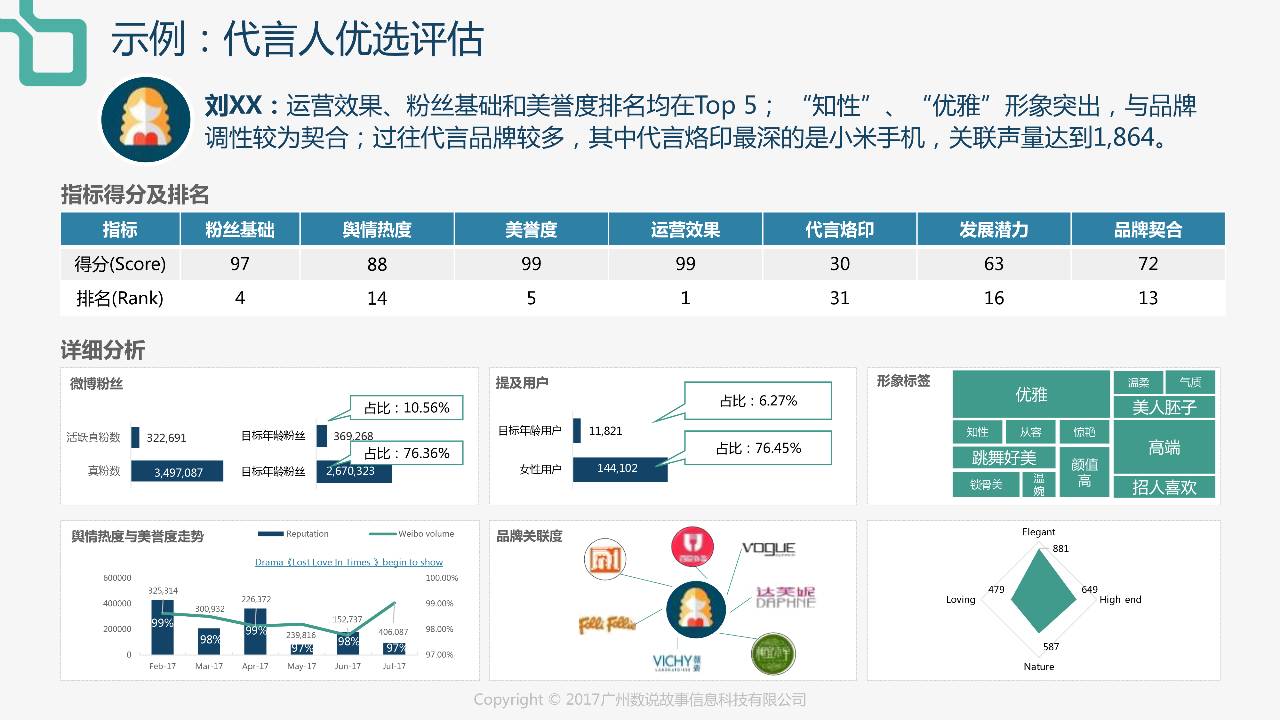Select the 发展潜力 column header

tap(994, 229)
